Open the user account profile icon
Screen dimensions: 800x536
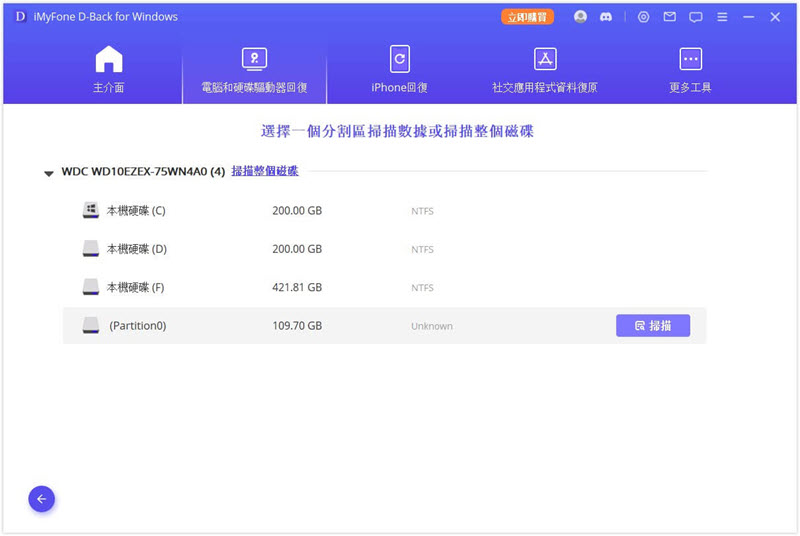point(580,17)
